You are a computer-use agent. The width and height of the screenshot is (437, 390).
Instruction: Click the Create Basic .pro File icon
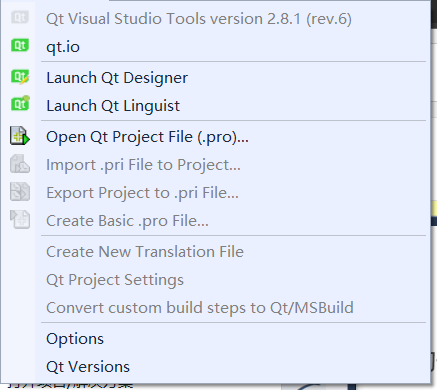(x=20, y=220)
